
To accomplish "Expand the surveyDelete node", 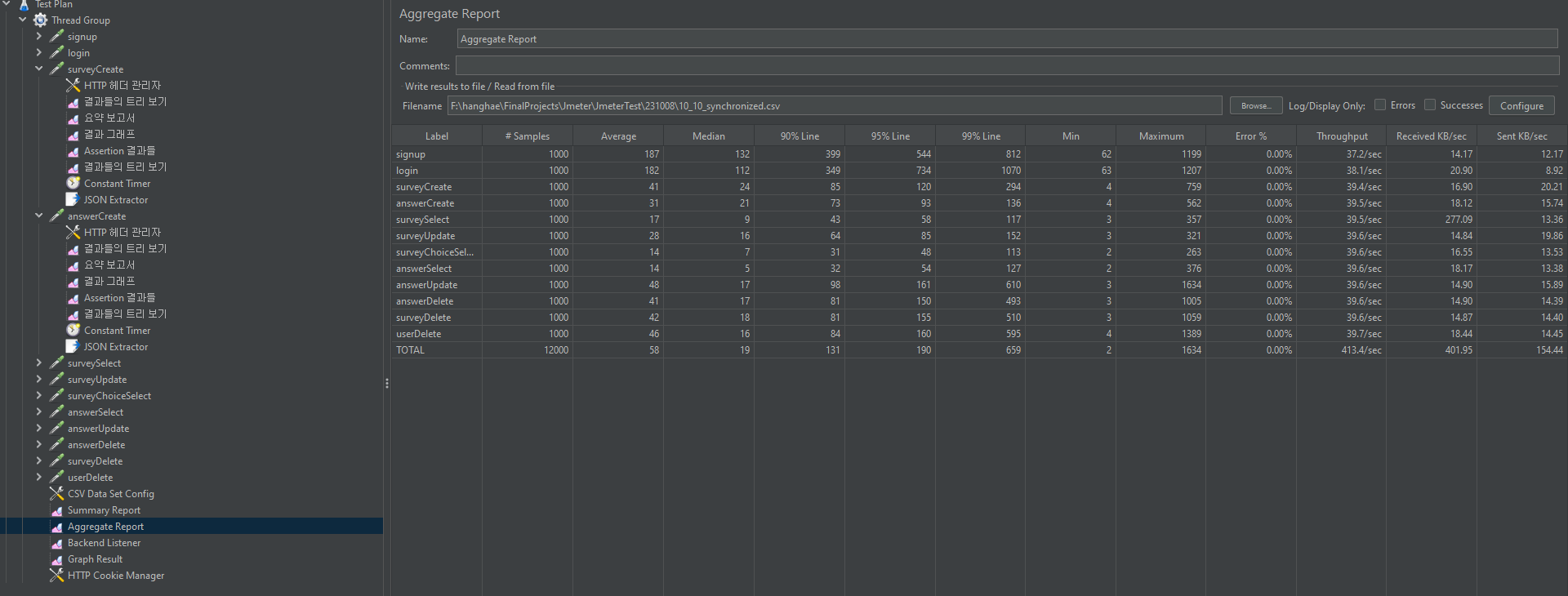I will click(38, 460).
